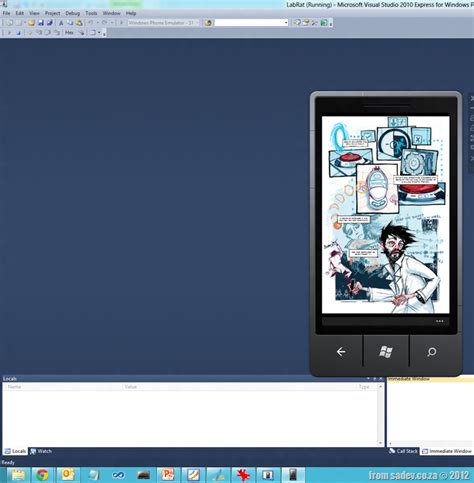Click the Paste toolbar icon
474x483 pixels.
point(79,23)
